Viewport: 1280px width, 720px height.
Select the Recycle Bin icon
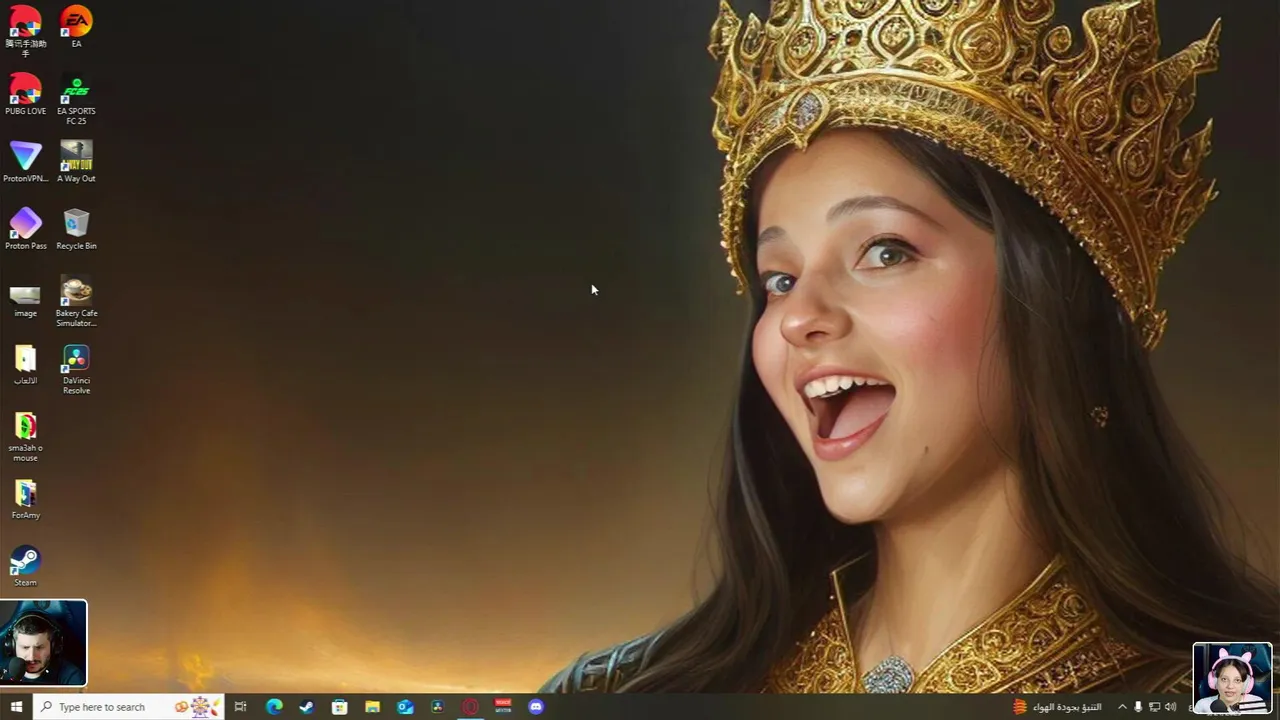pyautogui.click(x=76, y=229)
